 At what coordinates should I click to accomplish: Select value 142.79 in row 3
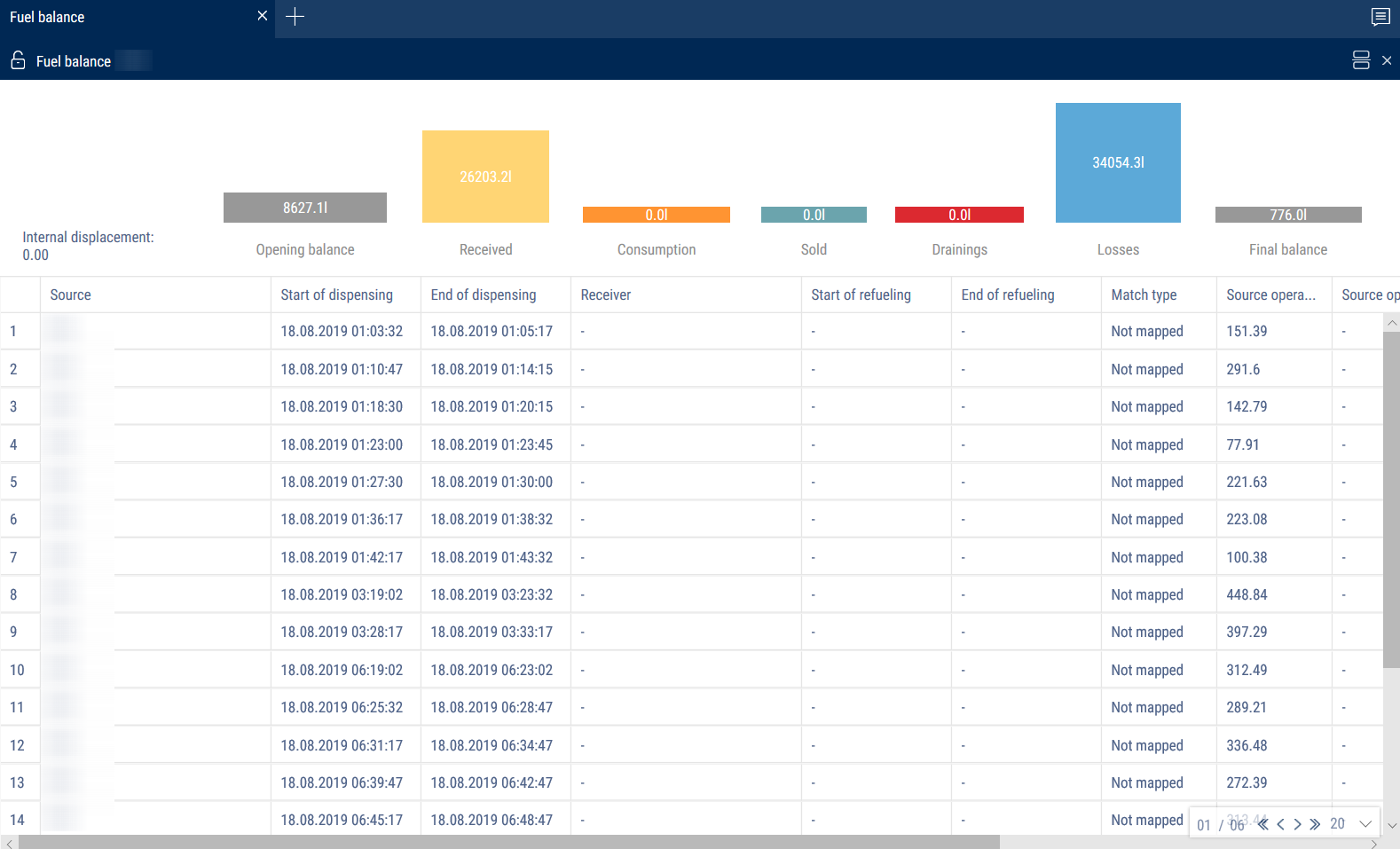pos(1247,406)
